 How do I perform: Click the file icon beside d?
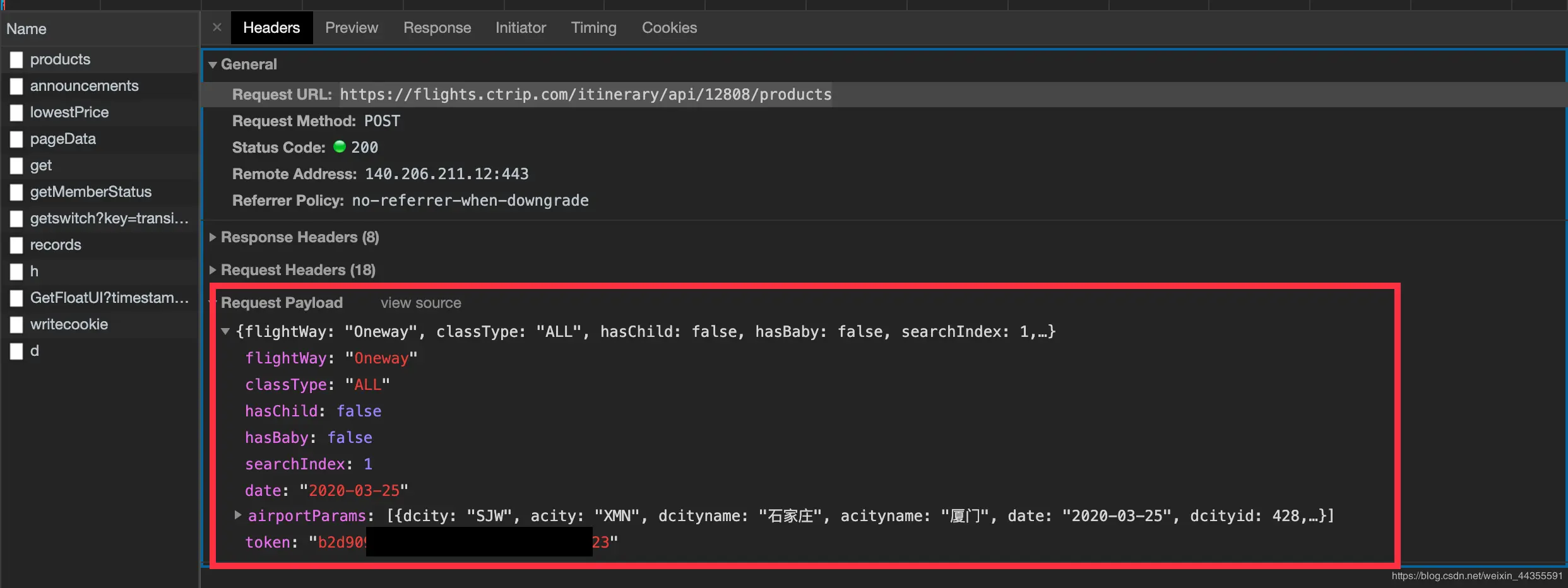pyautogui.click(x=16, y=351)
